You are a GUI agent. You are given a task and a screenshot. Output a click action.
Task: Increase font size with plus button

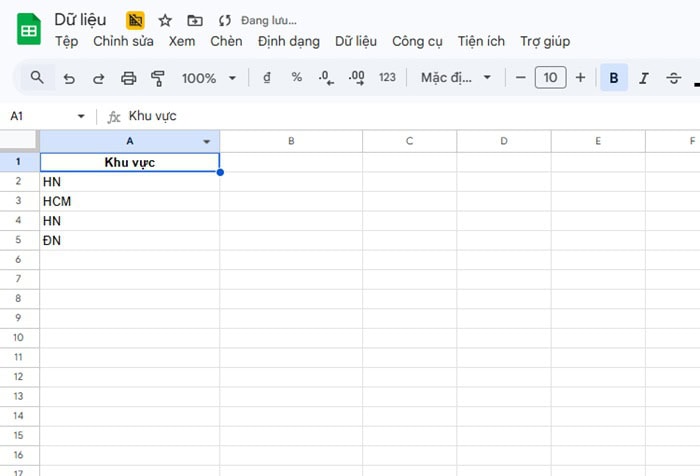580,78
